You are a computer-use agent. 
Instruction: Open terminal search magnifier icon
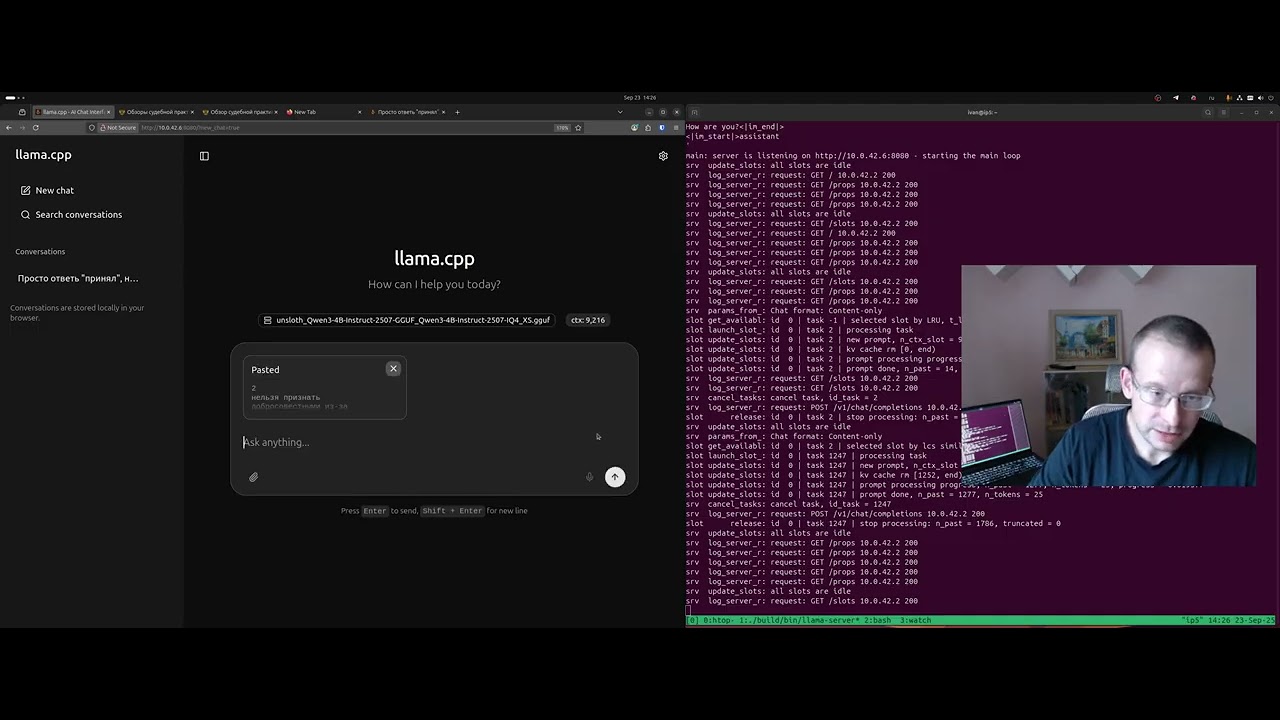tap(1208, 112)
